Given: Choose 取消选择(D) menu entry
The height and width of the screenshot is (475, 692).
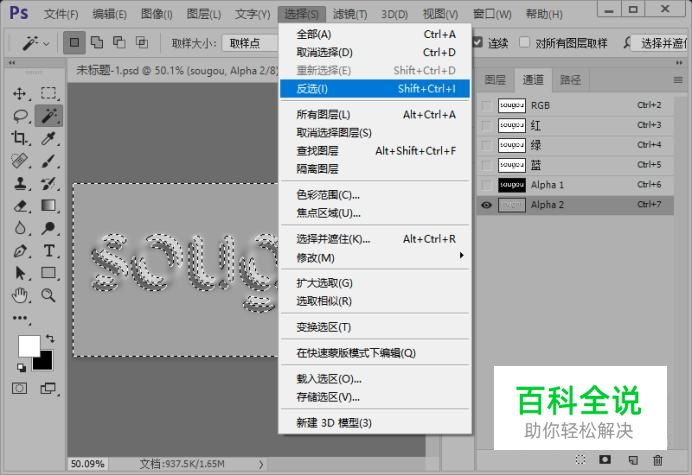Looking at the screenshot, I should (x=375, y=52).
